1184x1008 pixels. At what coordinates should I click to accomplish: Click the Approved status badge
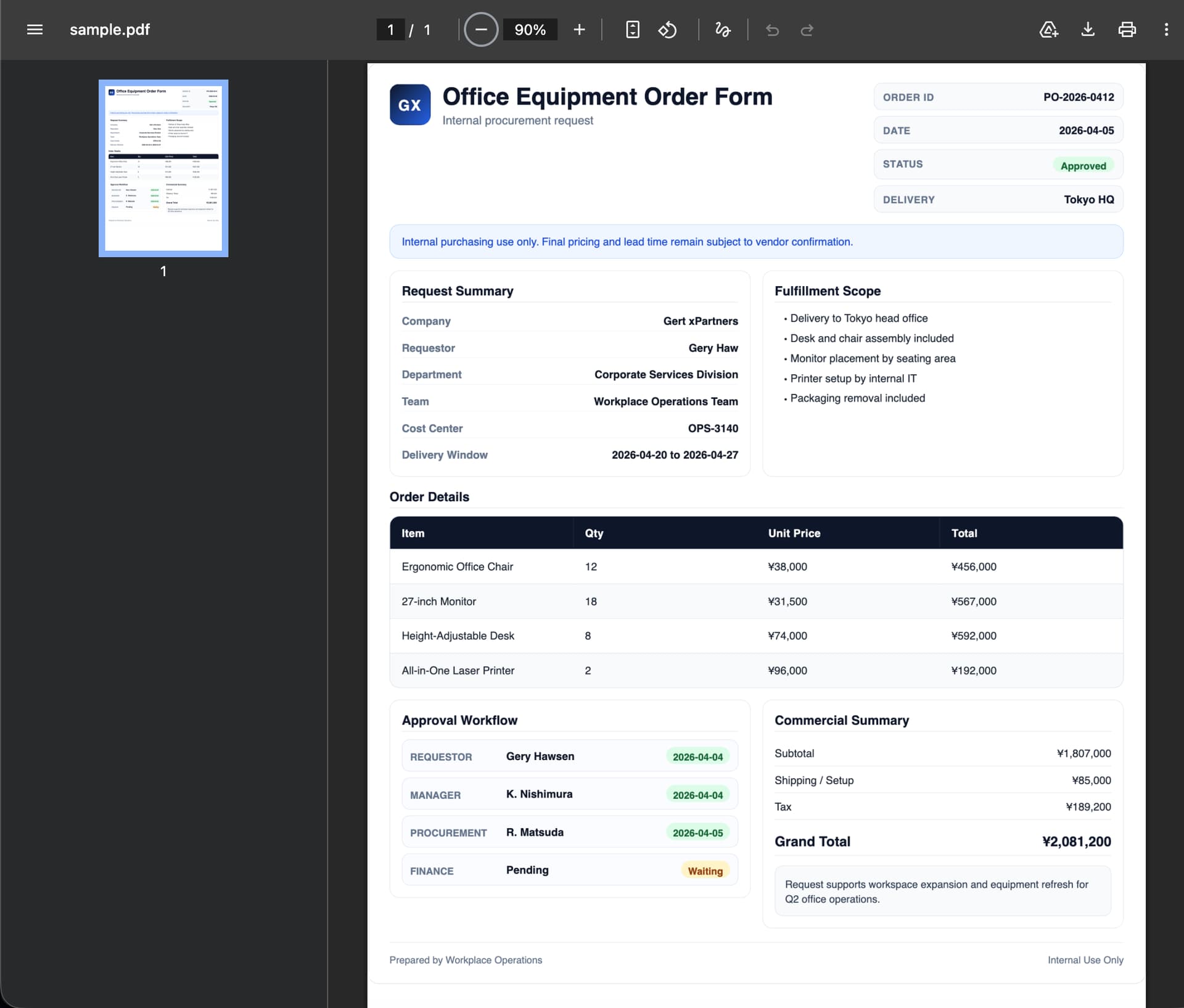coord(1082,166)
